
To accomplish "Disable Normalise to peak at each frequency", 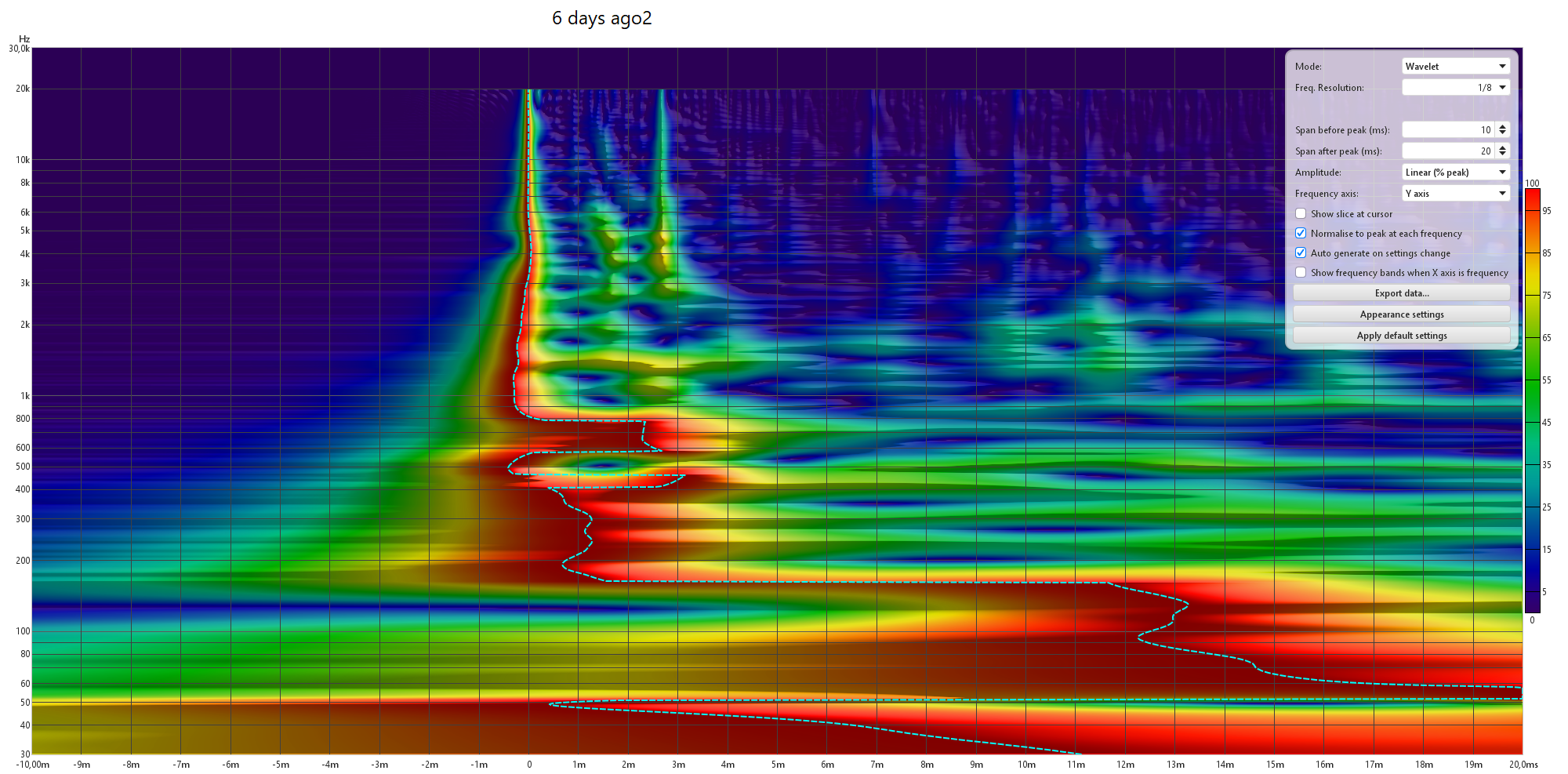I will (1301, 233).
